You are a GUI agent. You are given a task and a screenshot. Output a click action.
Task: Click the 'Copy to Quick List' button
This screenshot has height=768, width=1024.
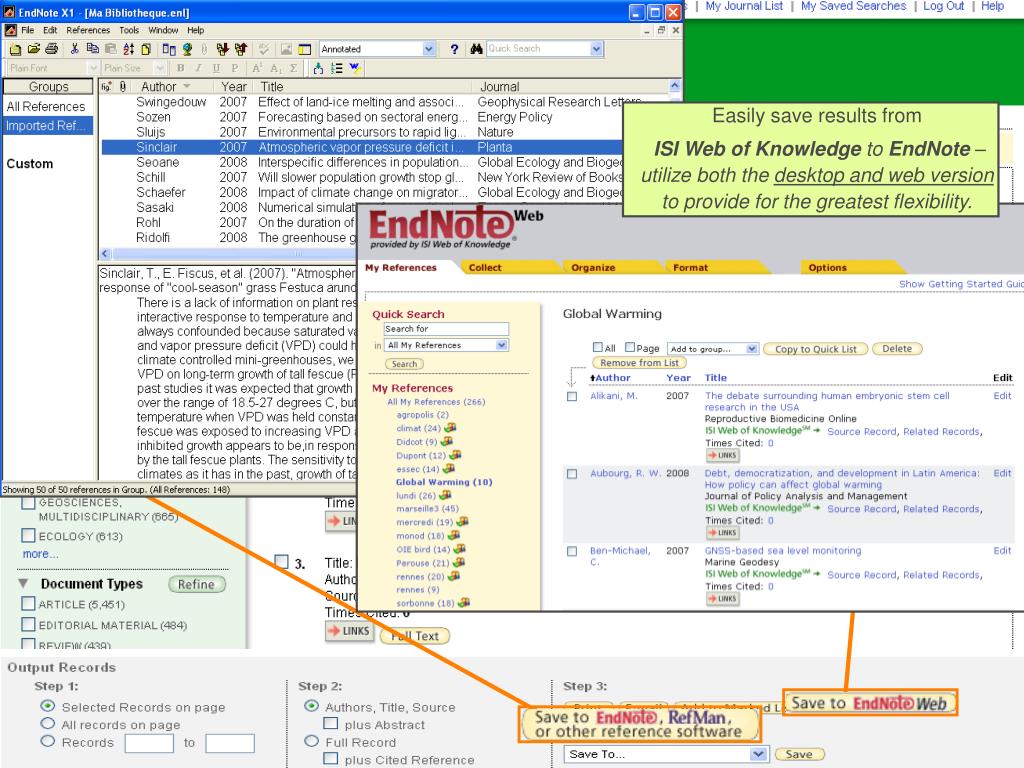pos(817,349)
